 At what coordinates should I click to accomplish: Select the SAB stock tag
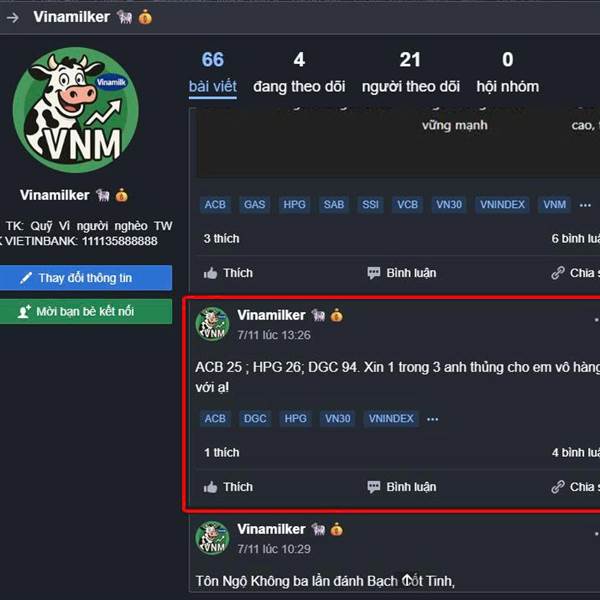click(334, 205)
